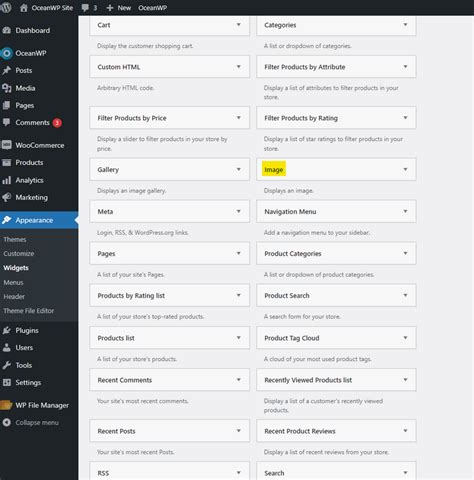Open the OceanWP Site home icon
Image resolution: width=474 pixels, height=480 pixels.
tap(24, 8)
